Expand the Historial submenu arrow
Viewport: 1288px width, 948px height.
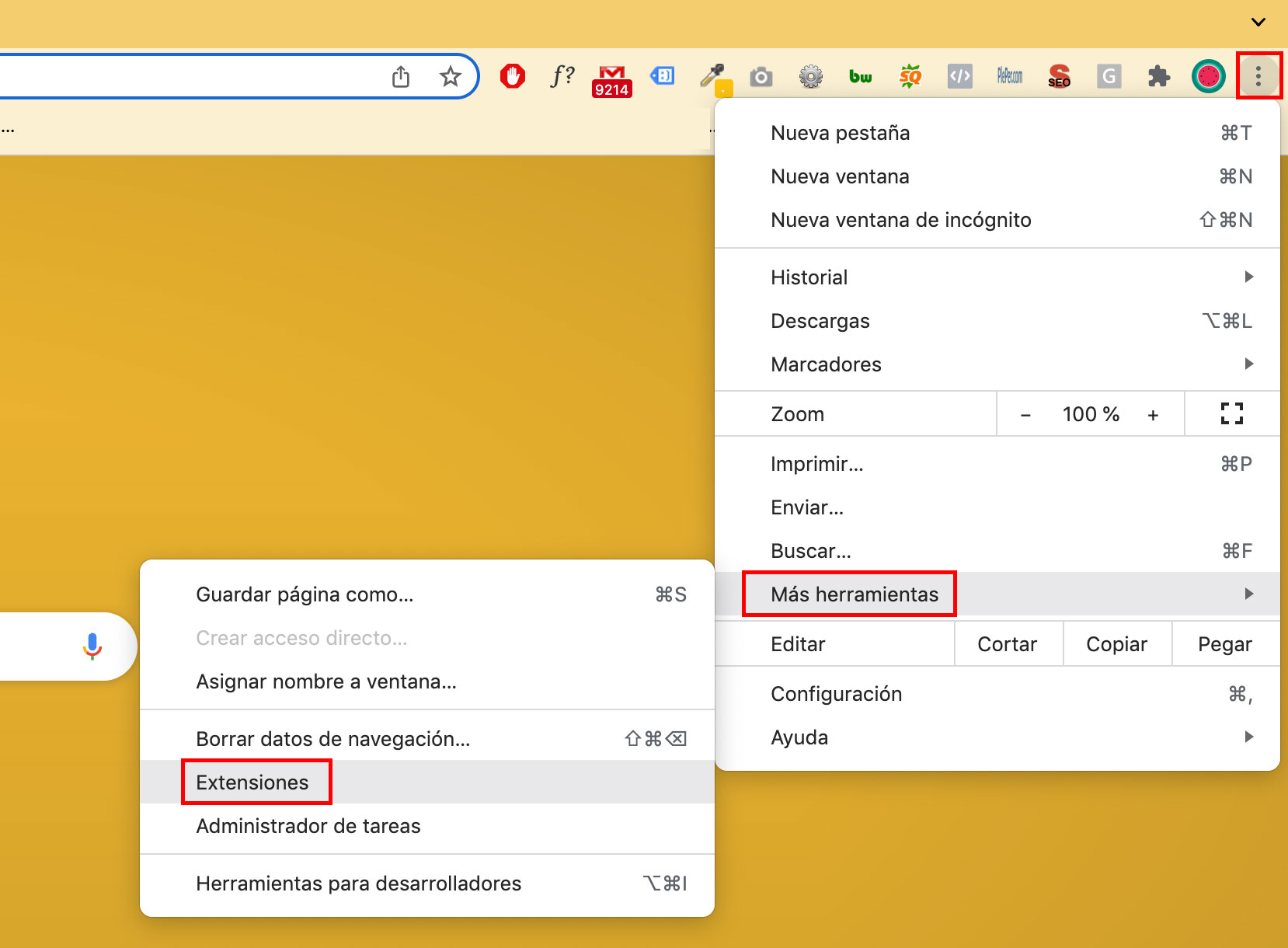[1249, 277]
